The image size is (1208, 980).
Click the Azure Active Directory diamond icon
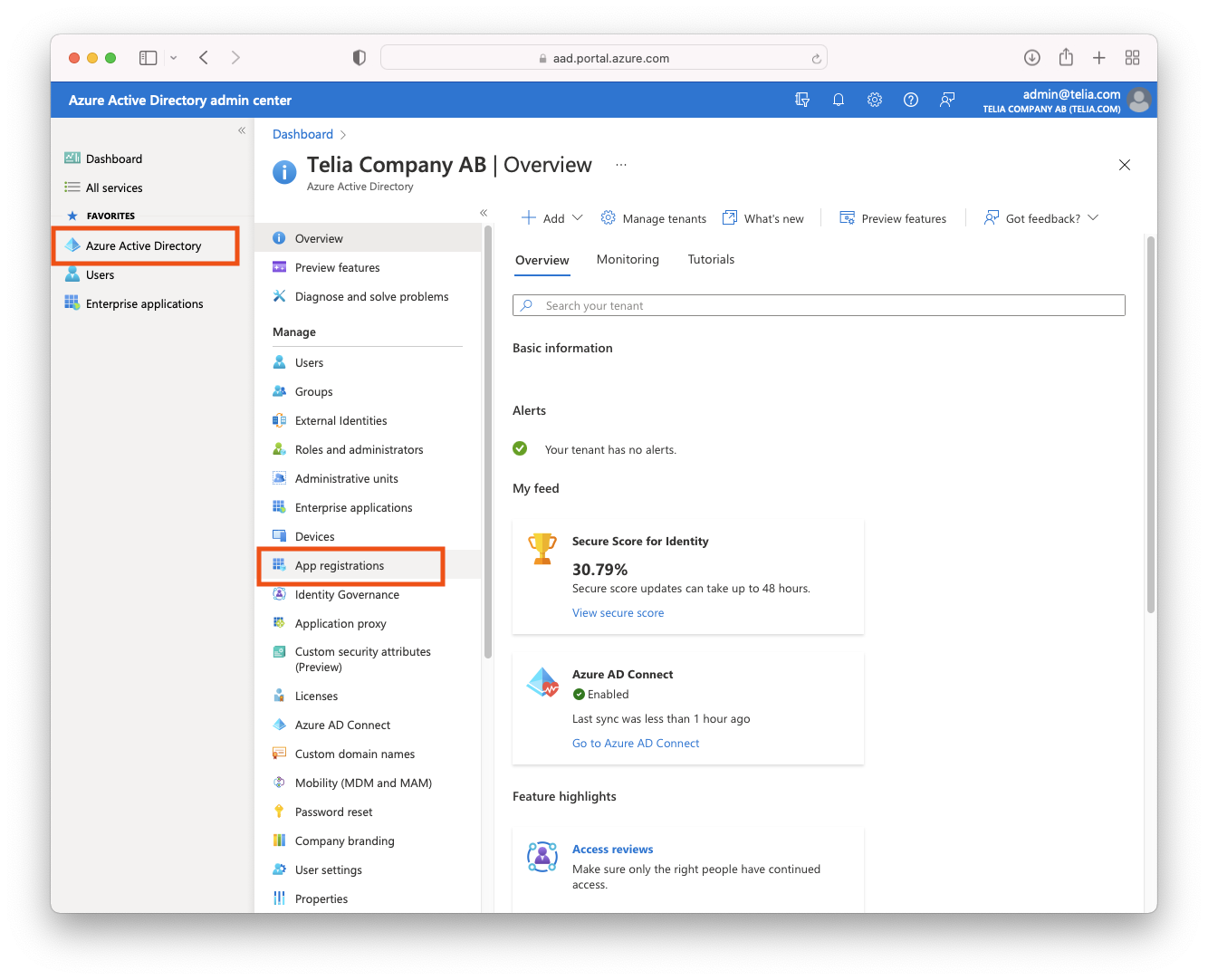pos(72,245)
